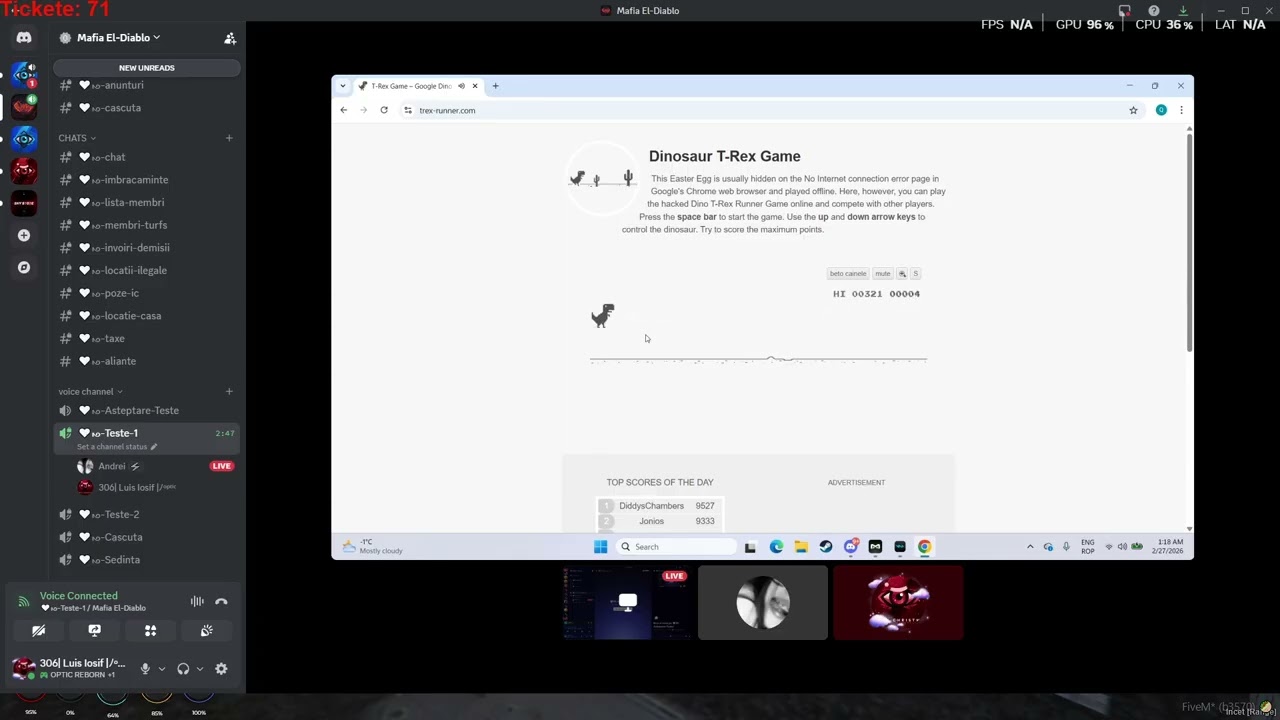This screenshot has height=720, width=1280.
Task: Jump to NEW UNREADS
Action: 146,68
